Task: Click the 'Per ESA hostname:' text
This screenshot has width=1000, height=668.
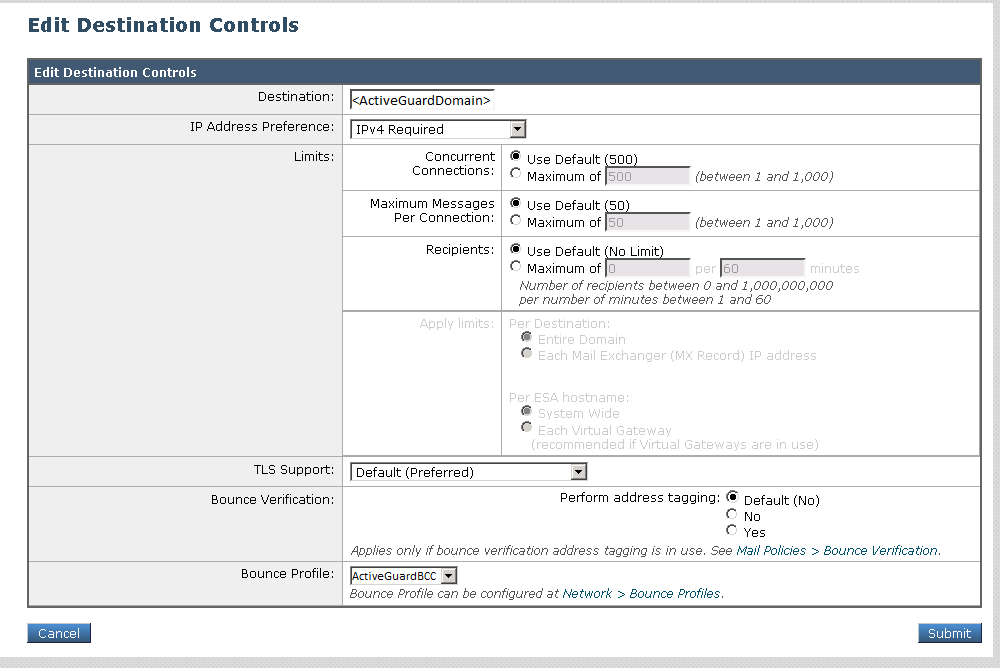Action: (569, 397)
